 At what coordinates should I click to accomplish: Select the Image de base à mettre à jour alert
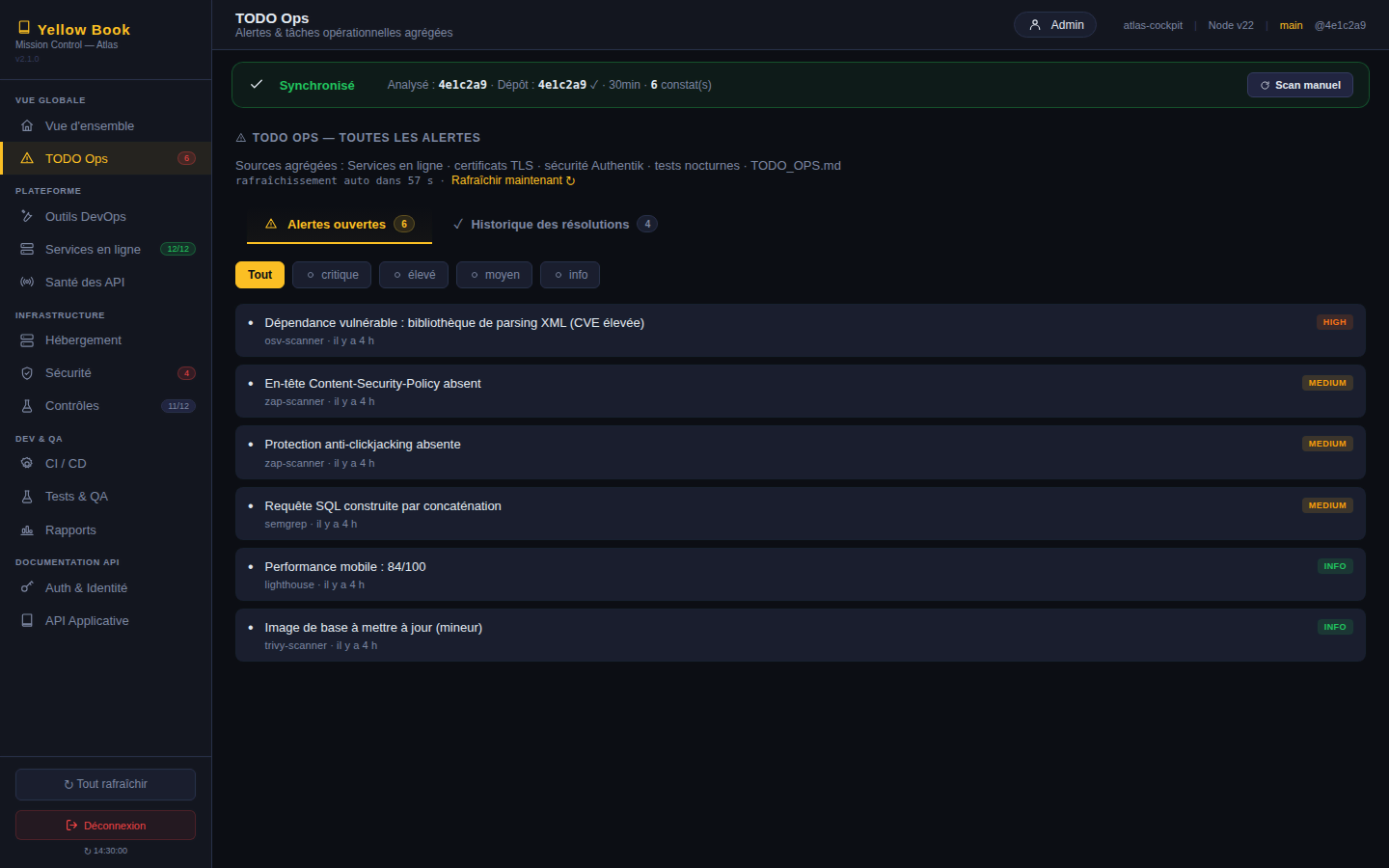click(801, 636)
